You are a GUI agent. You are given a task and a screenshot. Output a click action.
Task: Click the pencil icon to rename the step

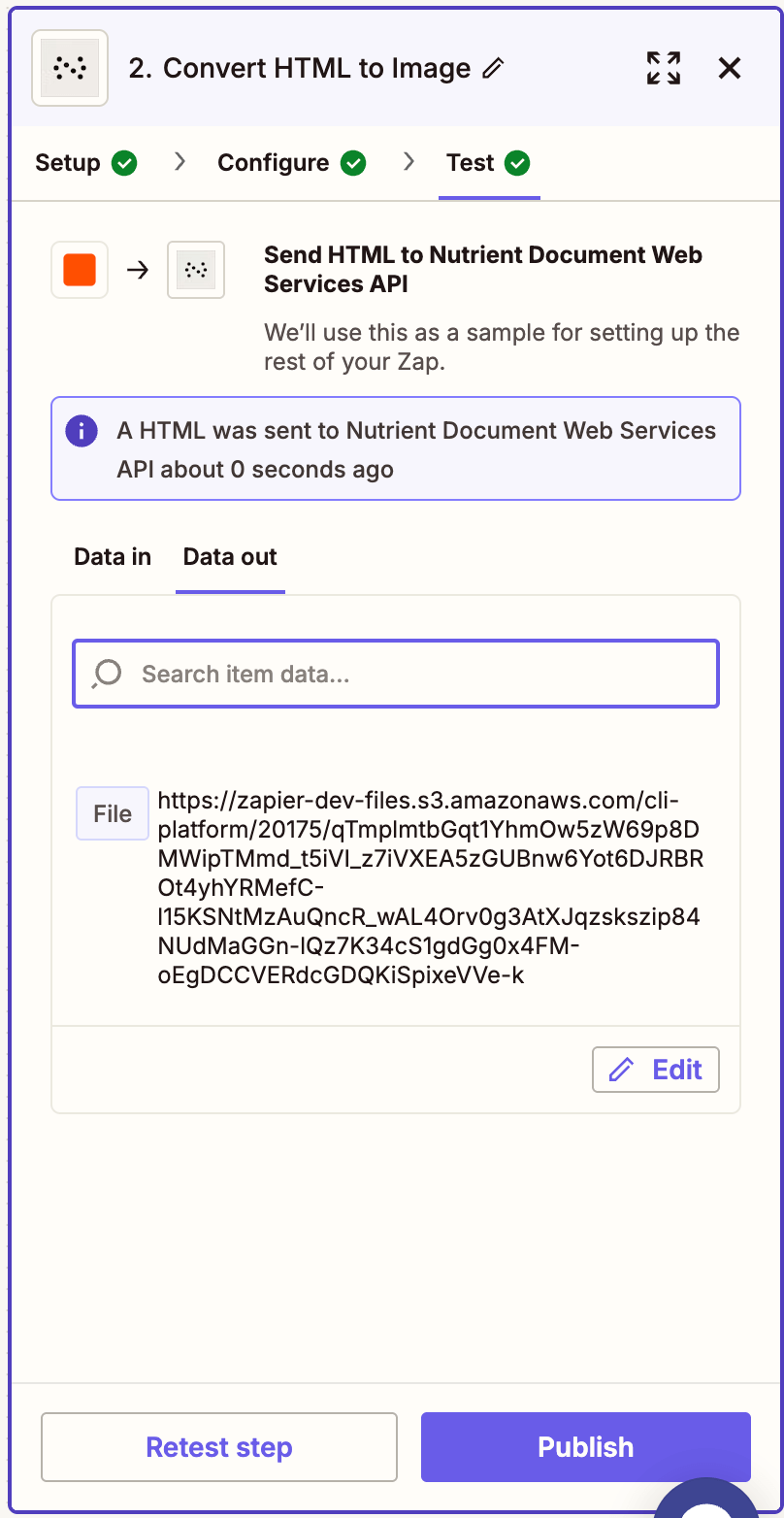(x=494, y=68)
